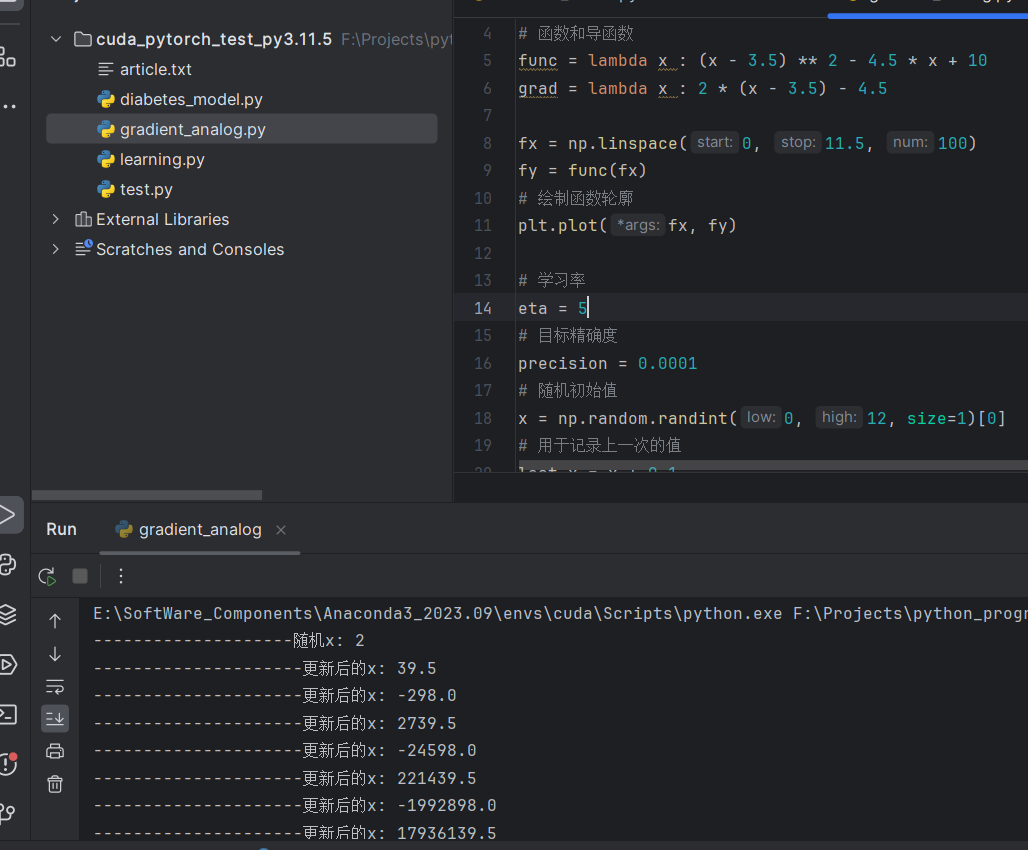The height and width of the screenshot is (850, 1028).
Task: Open the Run toolbar more options menu
Action: coord(121,576)
